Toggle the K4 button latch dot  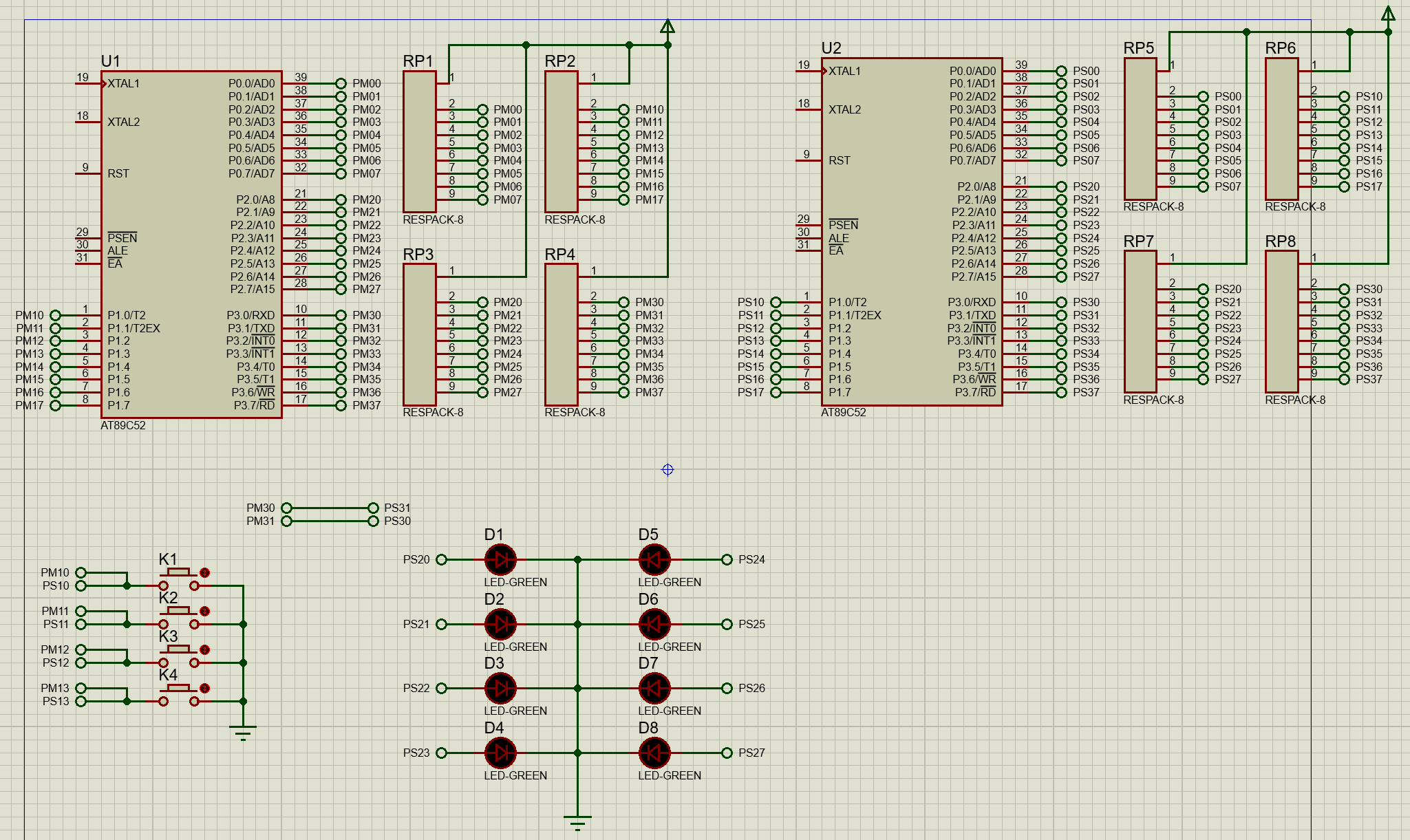[204, 688]
